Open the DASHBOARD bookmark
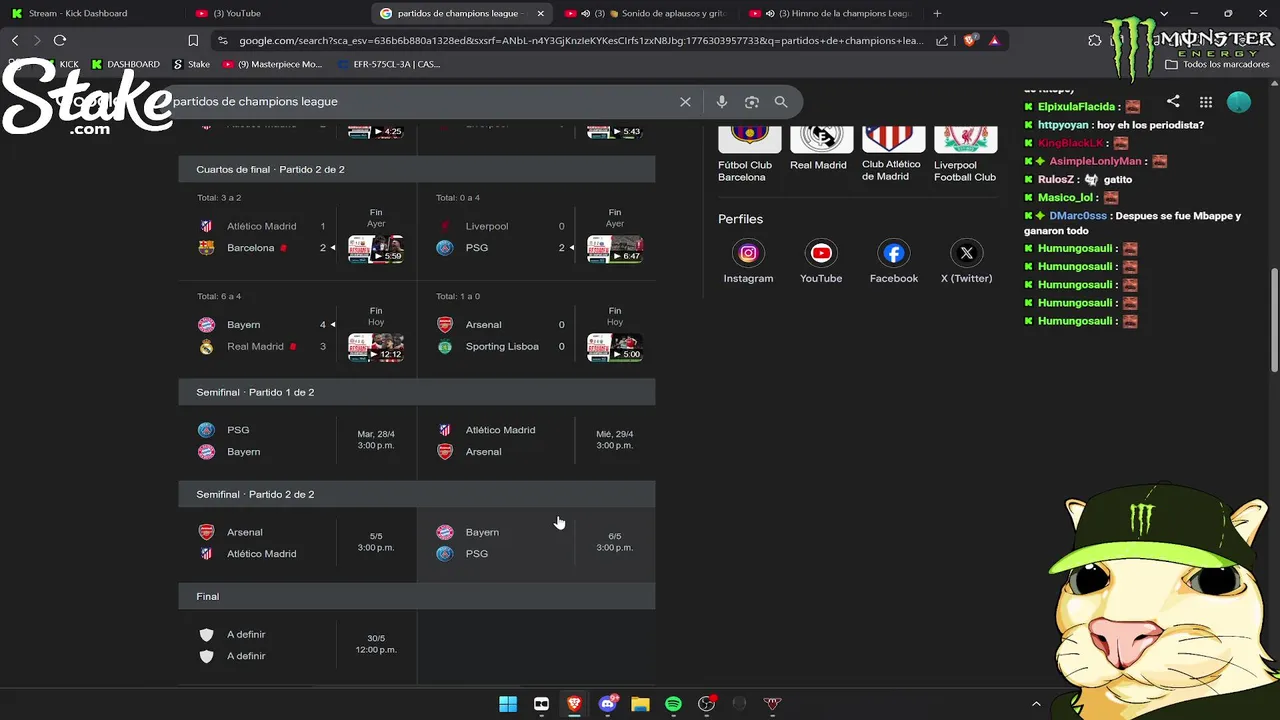This screenshot has height=720, width=1280. [x=126, y=64]
